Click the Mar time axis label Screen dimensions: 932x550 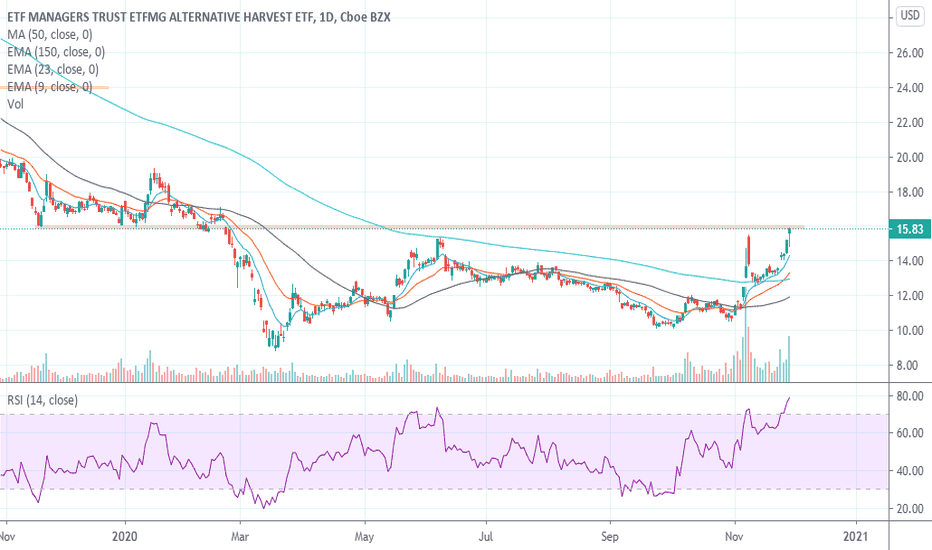click(x=240, y=536)
